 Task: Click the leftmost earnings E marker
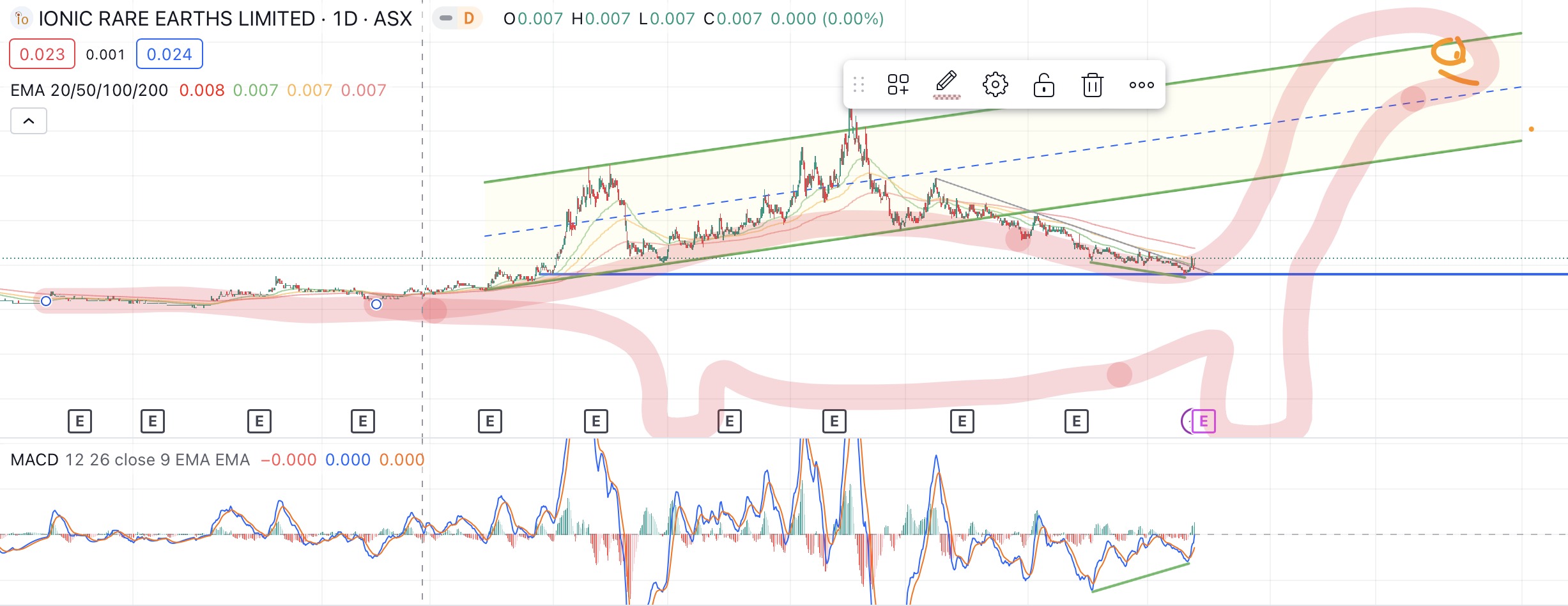click(80, 421)
